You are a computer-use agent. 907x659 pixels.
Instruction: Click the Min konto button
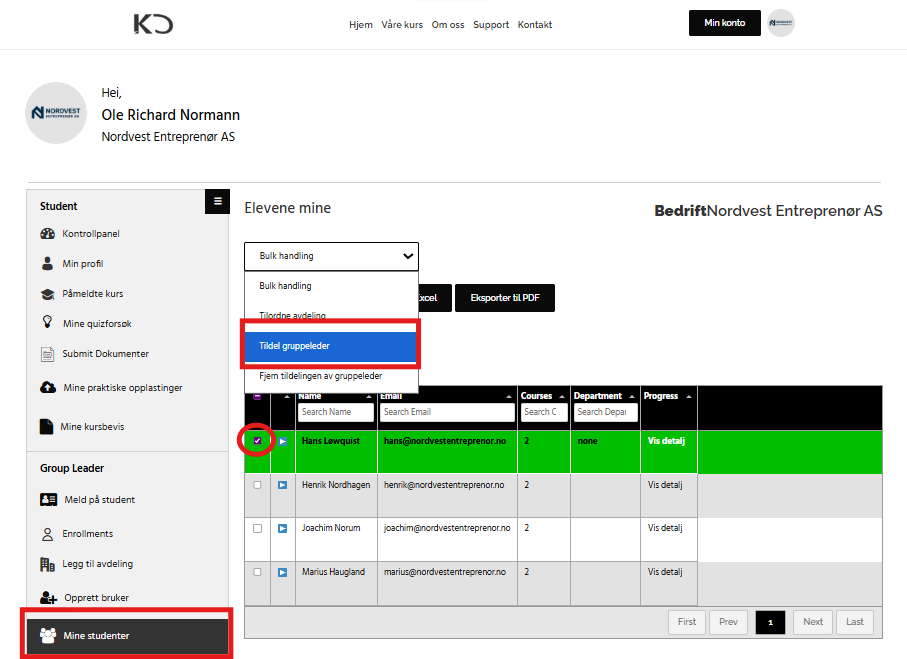coord(725,23)
